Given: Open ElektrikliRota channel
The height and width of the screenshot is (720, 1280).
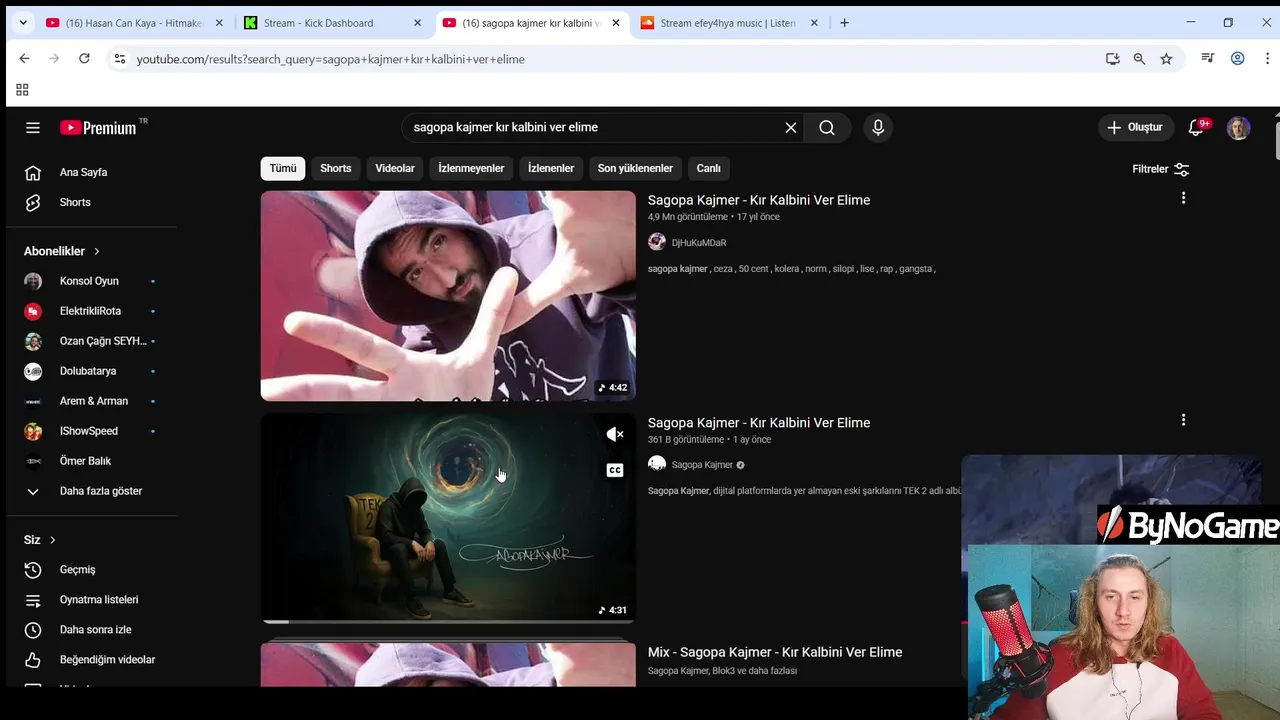Looking at the screenshot, I should coord(92,311).
